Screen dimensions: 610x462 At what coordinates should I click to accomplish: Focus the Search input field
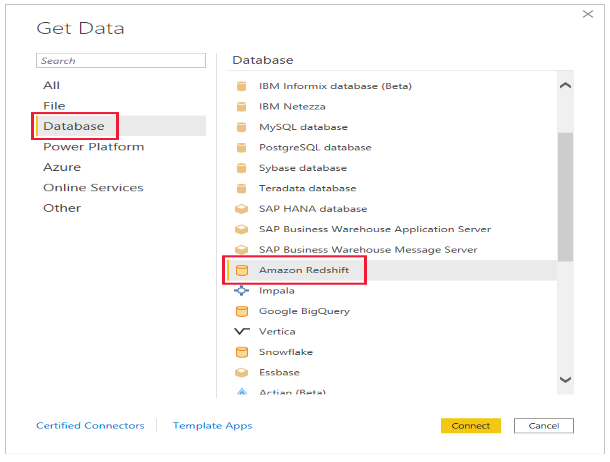pyautogui.click(x=120, y=61)
